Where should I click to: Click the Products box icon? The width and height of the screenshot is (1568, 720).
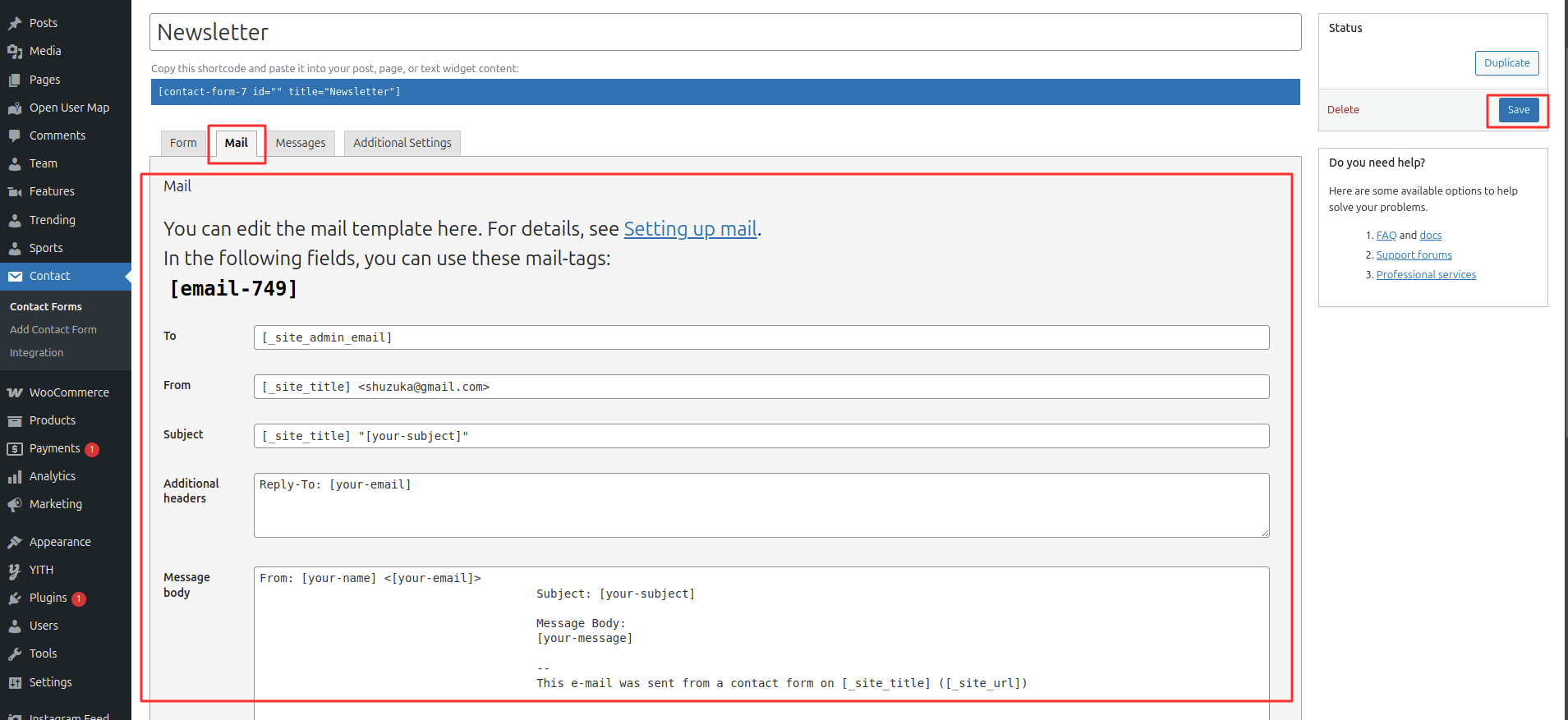point(15,420)
